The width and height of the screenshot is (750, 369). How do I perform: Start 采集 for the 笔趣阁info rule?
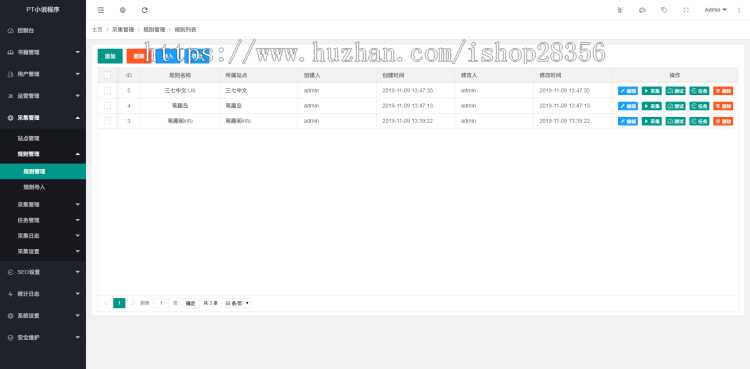click(x=651, y=121)
